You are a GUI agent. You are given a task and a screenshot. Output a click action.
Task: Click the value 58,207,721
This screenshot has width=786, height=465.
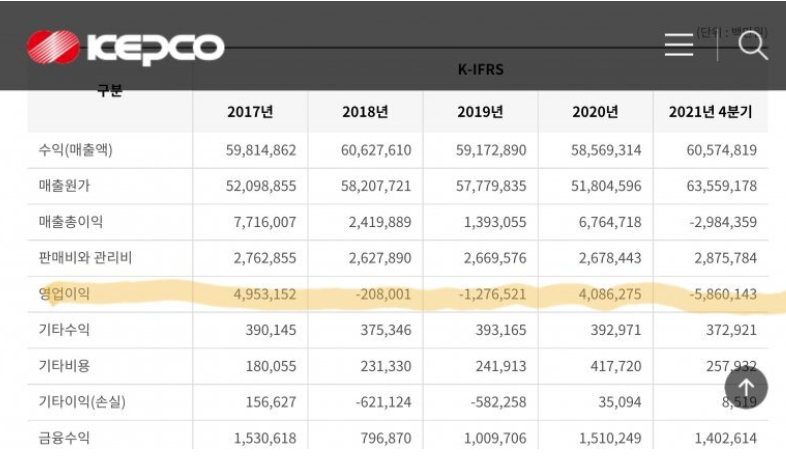376,186
